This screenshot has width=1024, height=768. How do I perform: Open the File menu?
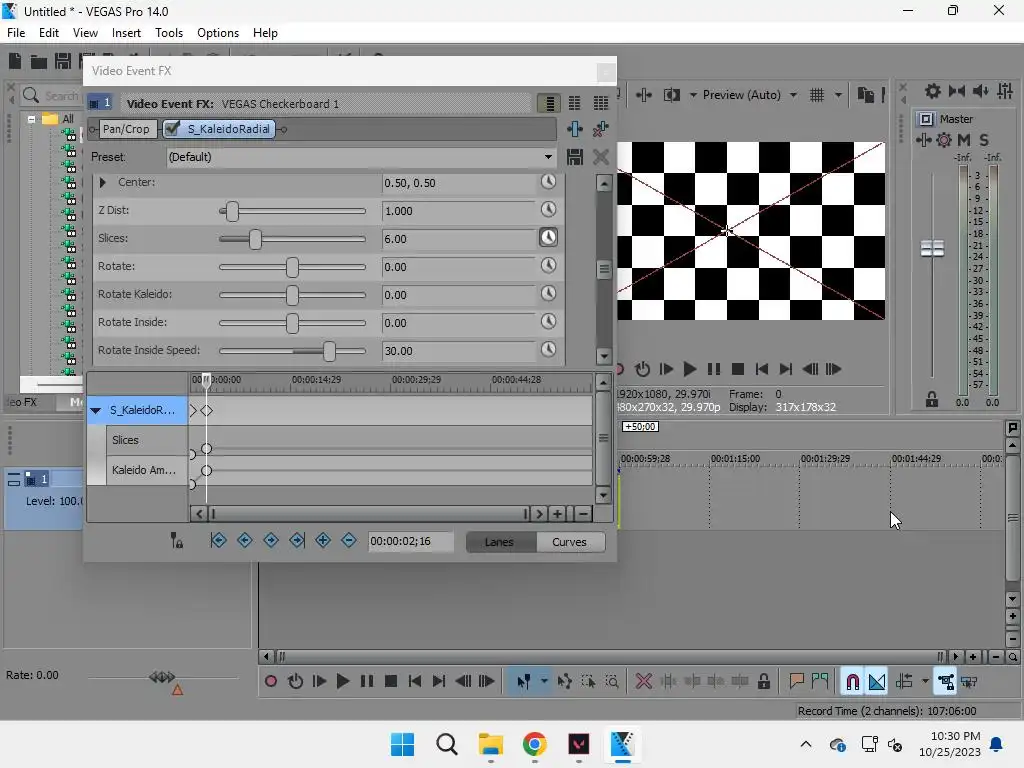(x=16, y=33)
